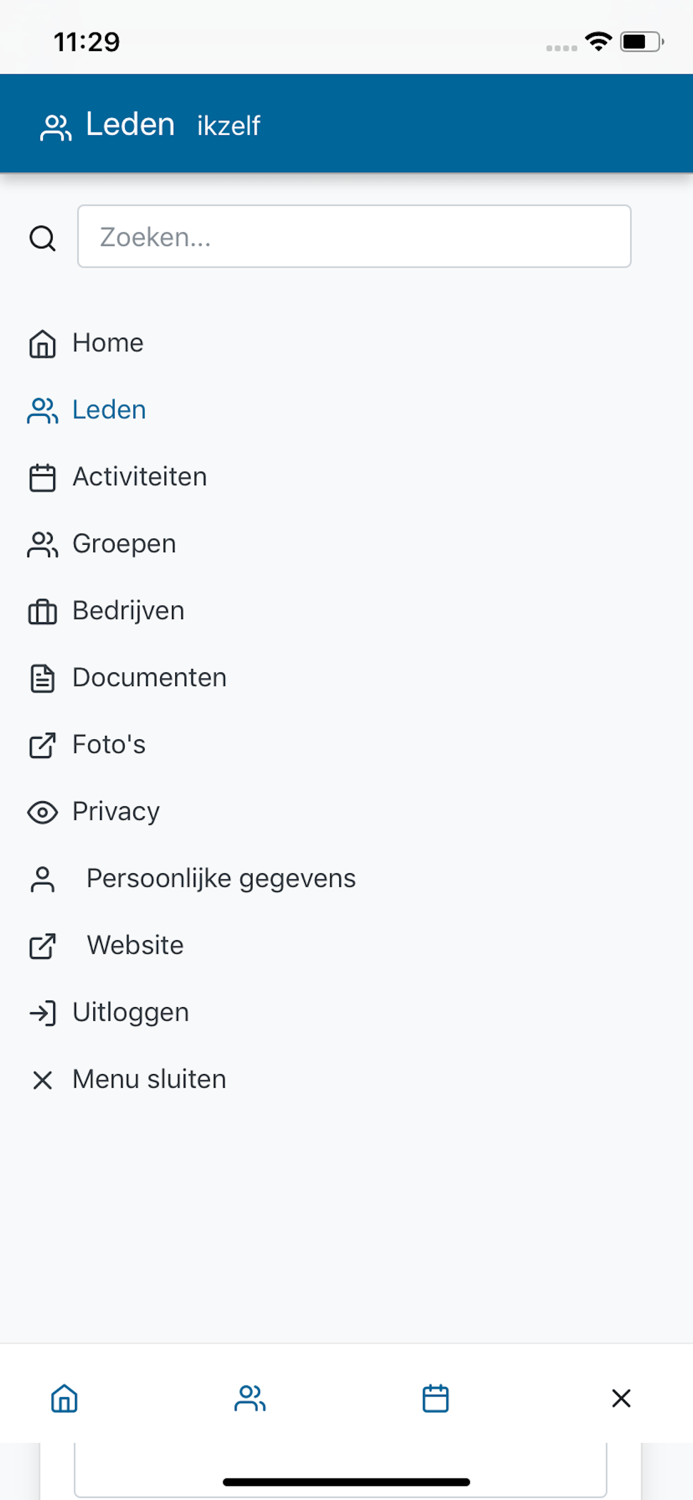Open the Website external link
Screen dimensions: 693x1500
click(x=135, y=946)
